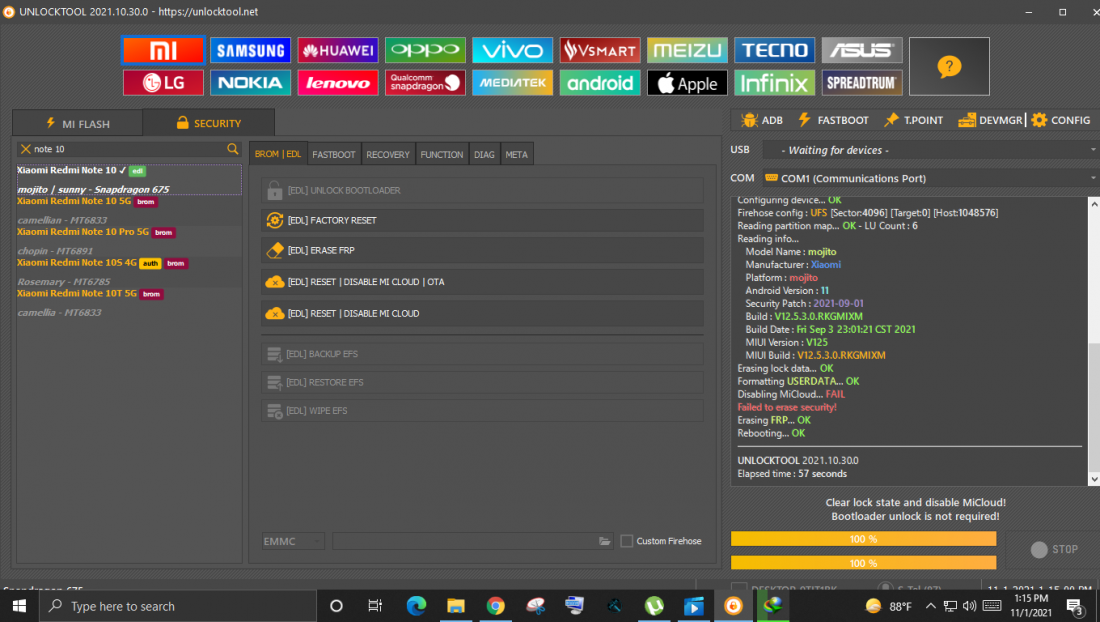Open the ADB tool button
Image resolution: width=1100 pixels, height=622 pixels.
point(762,120)
